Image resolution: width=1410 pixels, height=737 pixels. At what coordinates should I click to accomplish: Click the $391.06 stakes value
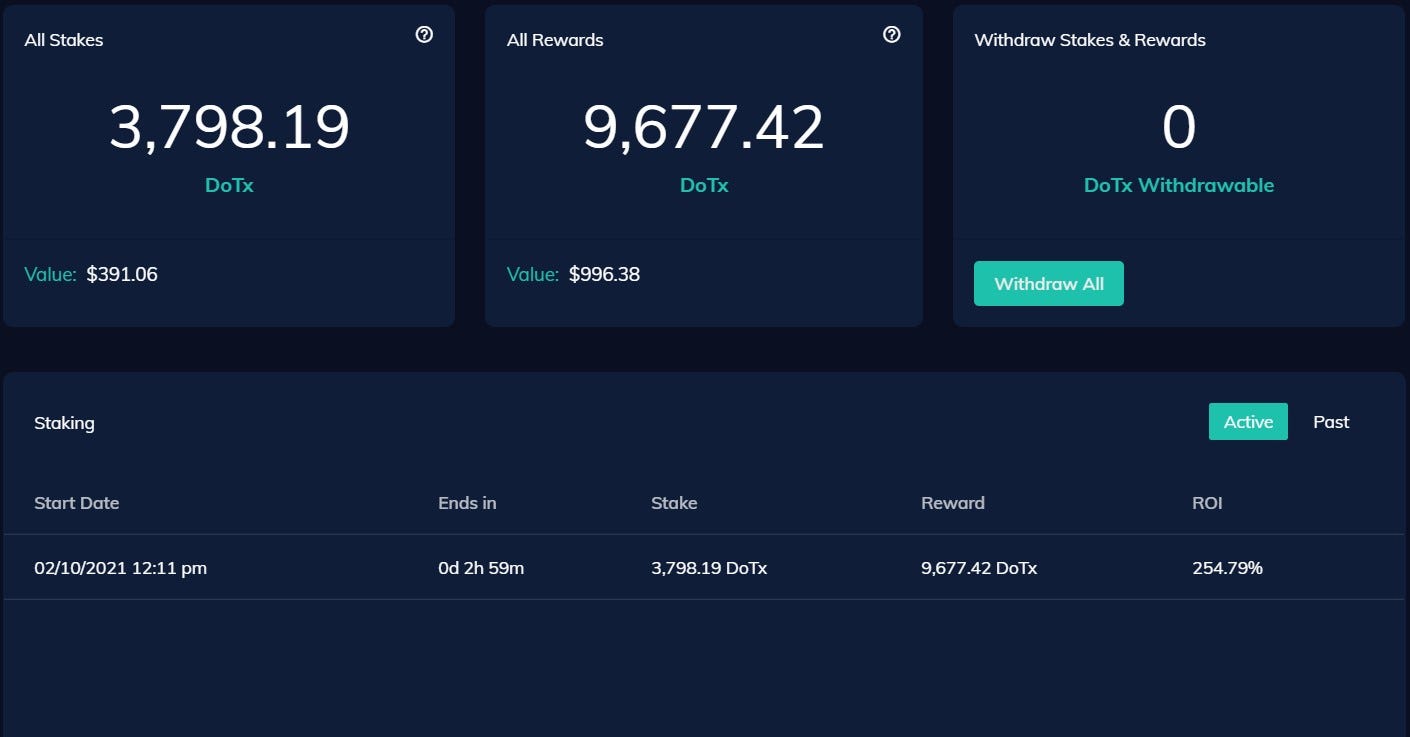tap(122, 274)
